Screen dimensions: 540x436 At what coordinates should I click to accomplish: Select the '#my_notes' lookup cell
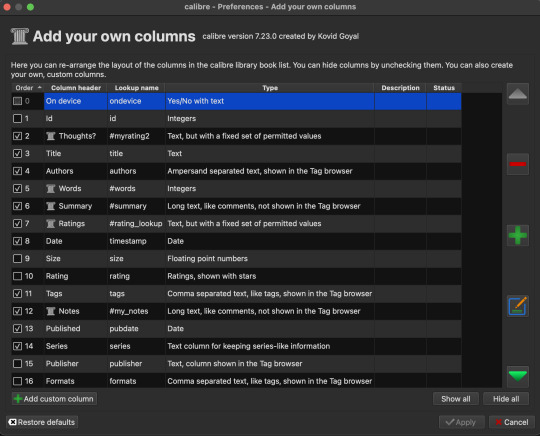pyautogui.click(x=136, y=311)
